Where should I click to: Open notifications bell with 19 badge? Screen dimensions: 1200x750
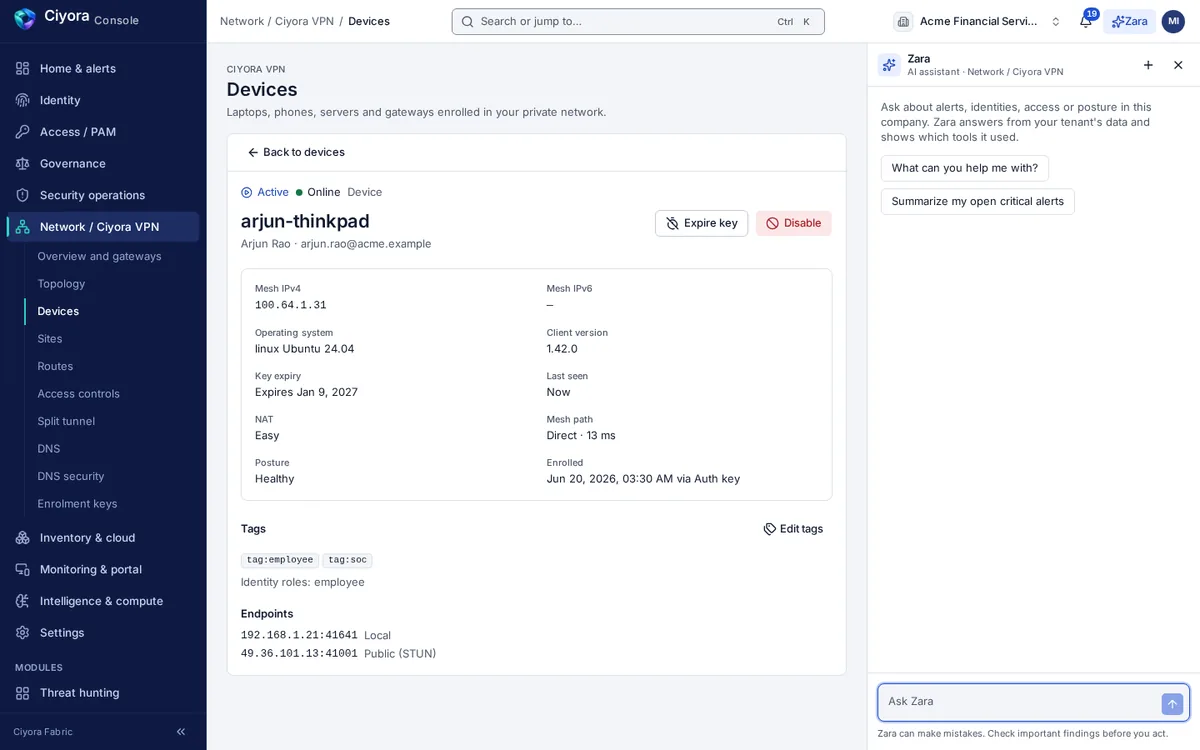coord(1086,21)
